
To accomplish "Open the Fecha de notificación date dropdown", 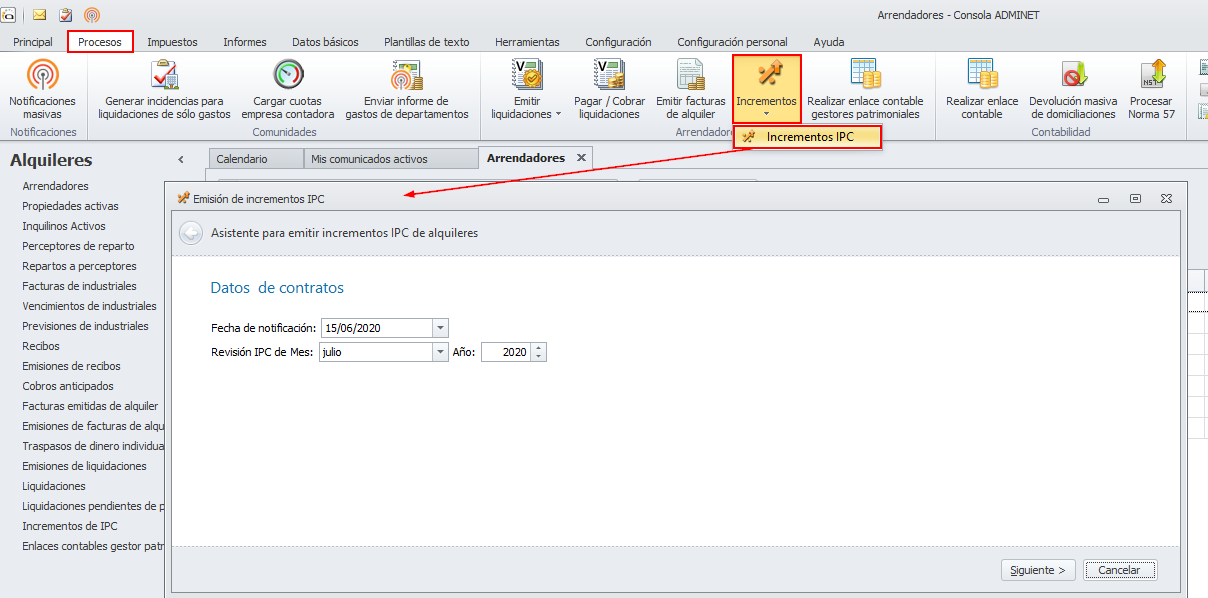I will coord(441,328).
